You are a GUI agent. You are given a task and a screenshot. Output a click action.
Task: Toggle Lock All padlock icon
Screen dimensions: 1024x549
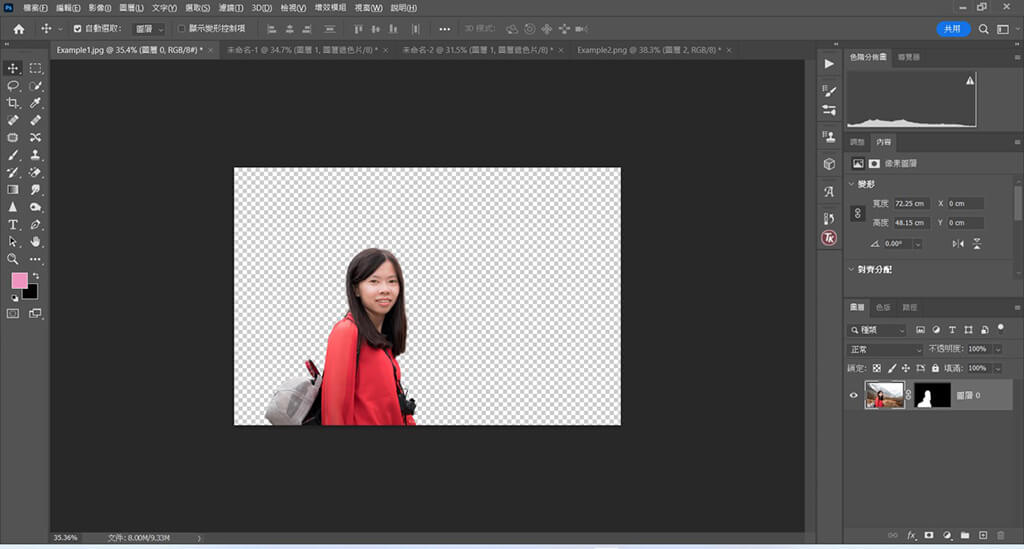point(935,368)
